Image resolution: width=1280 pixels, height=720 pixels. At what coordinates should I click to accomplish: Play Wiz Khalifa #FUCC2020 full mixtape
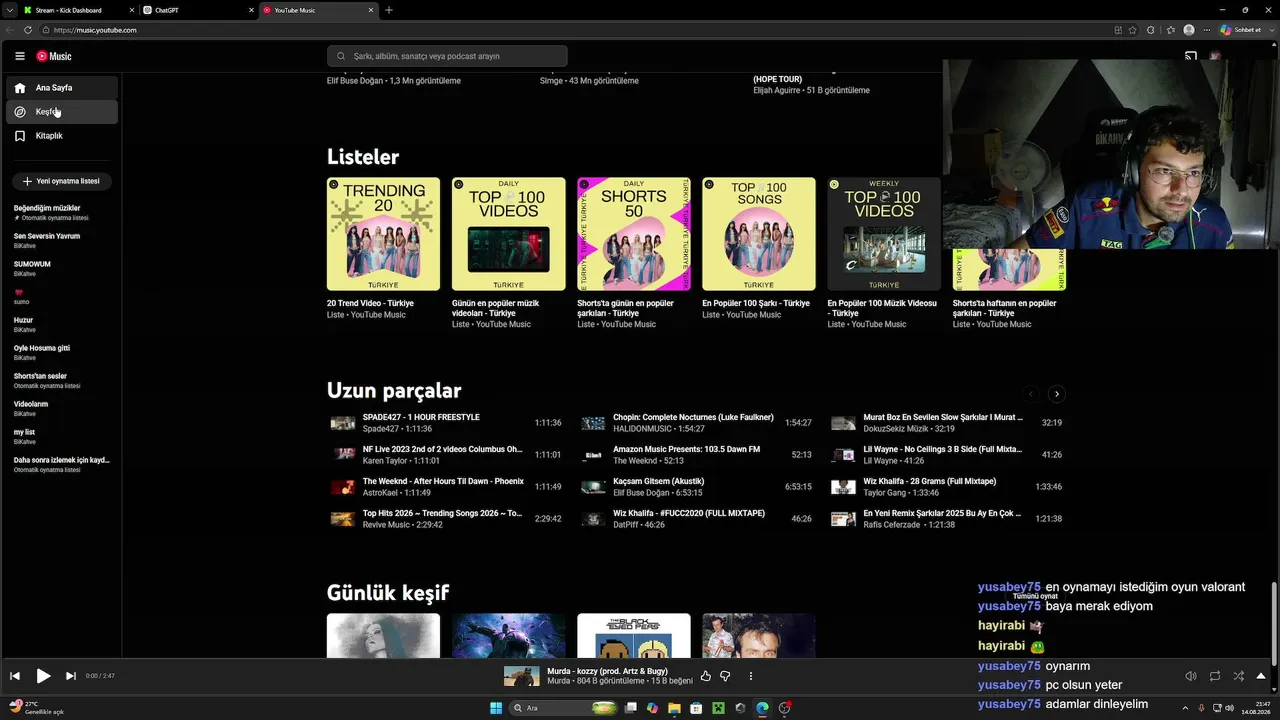point(696,519)
